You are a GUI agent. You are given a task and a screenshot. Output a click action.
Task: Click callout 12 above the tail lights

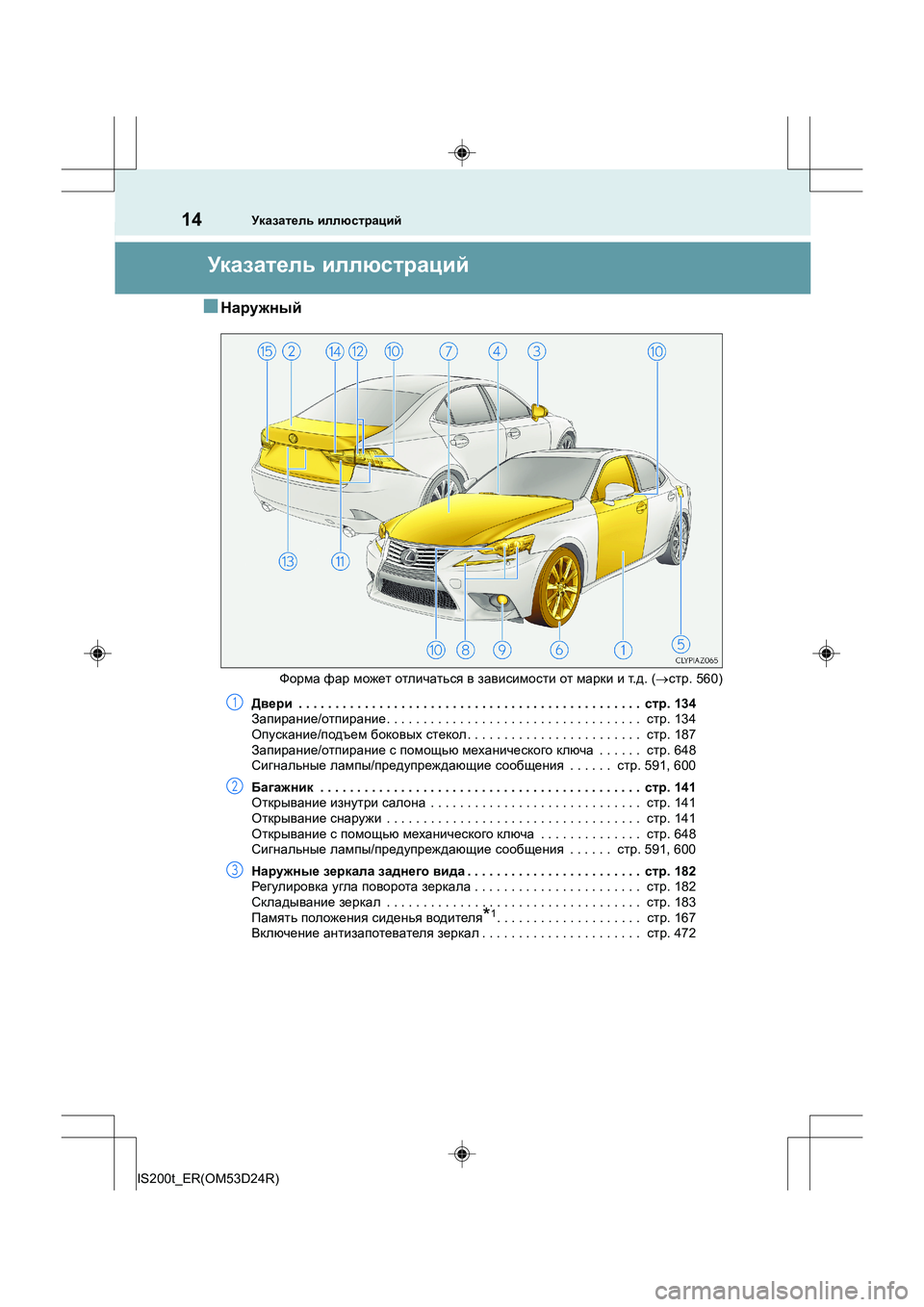pos(358,351)
